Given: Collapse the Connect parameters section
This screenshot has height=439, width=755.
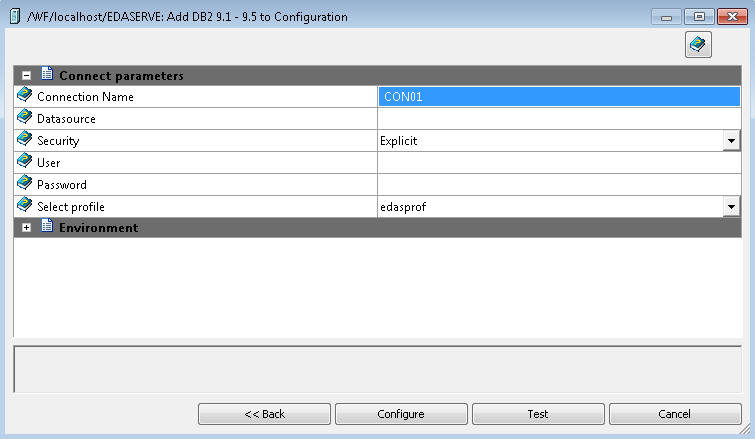Looking at the screenshot, I should click(26, 76).
